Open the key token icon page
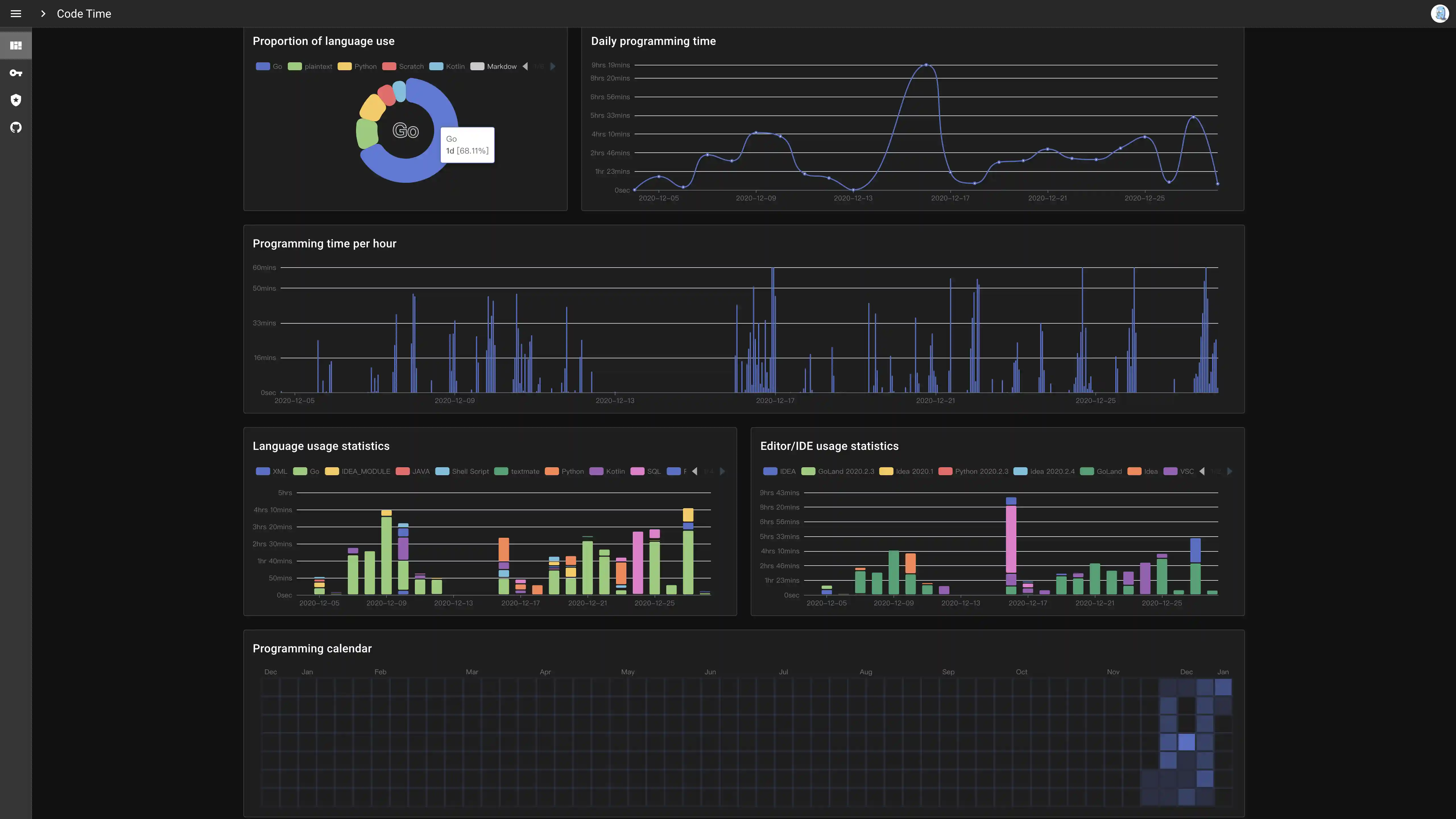1456x819 pixels. (16, 73)
